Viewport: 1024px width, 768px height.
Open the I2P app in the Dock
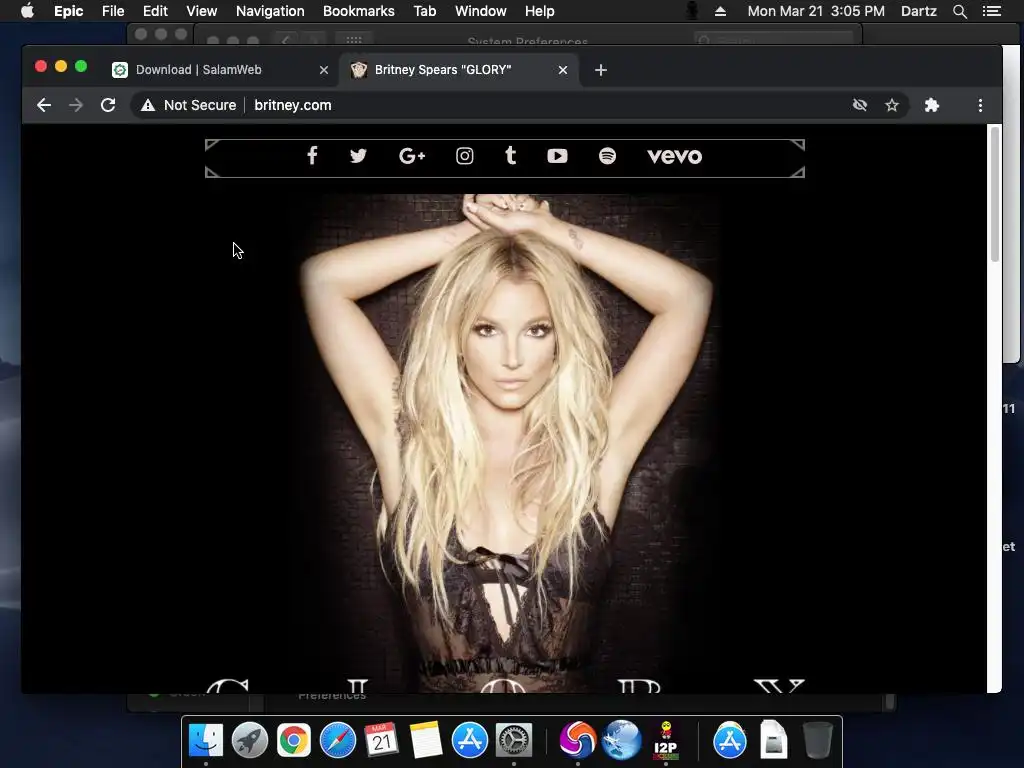point(665,740)
